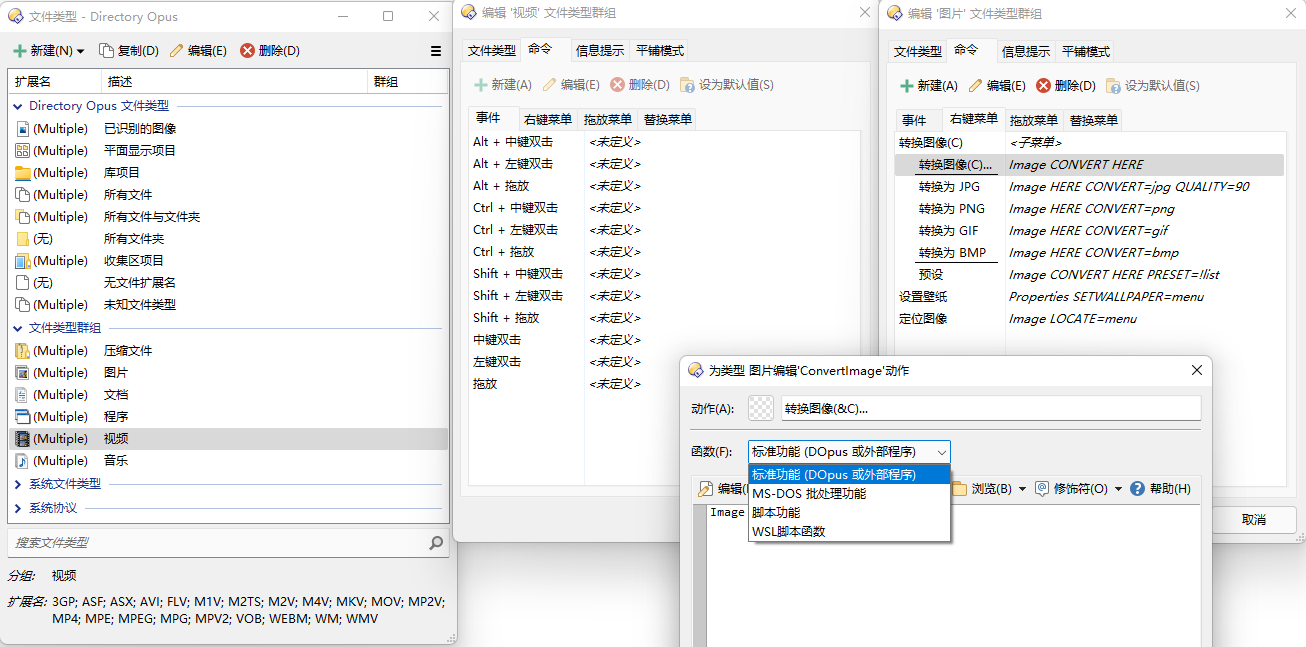Open 替换菜单 subtab in 视频 window
The height and width of the screenshot is (647, 1306).
click(668, 120)
